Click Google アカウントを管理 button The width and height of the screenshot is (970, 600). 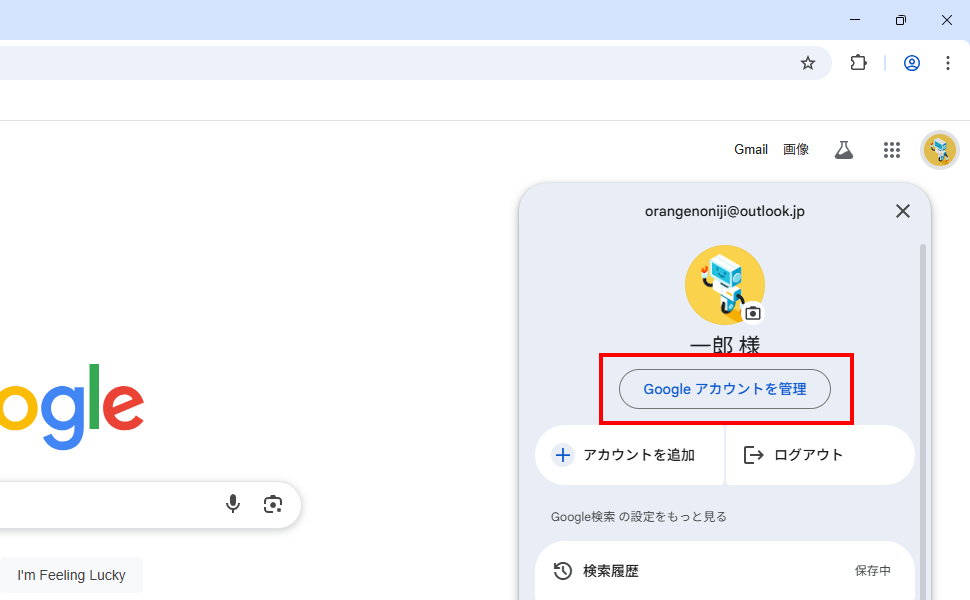coord(724,389)
